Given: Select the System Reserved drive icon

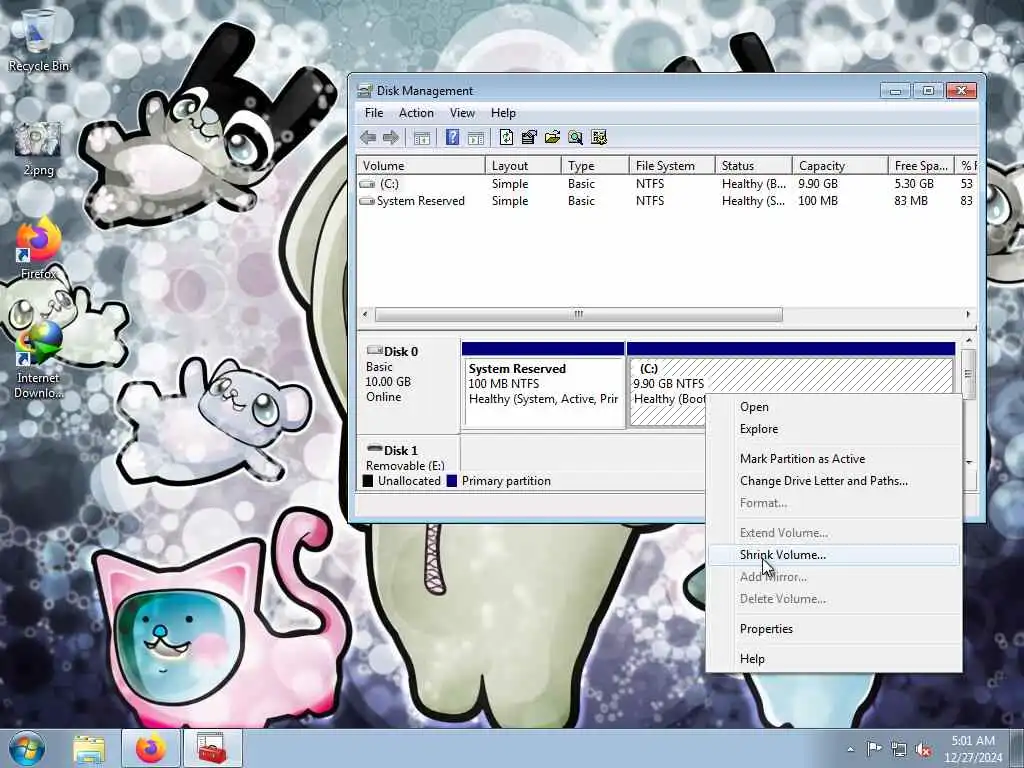Looking at the screenshot, I should click(368, 201).
